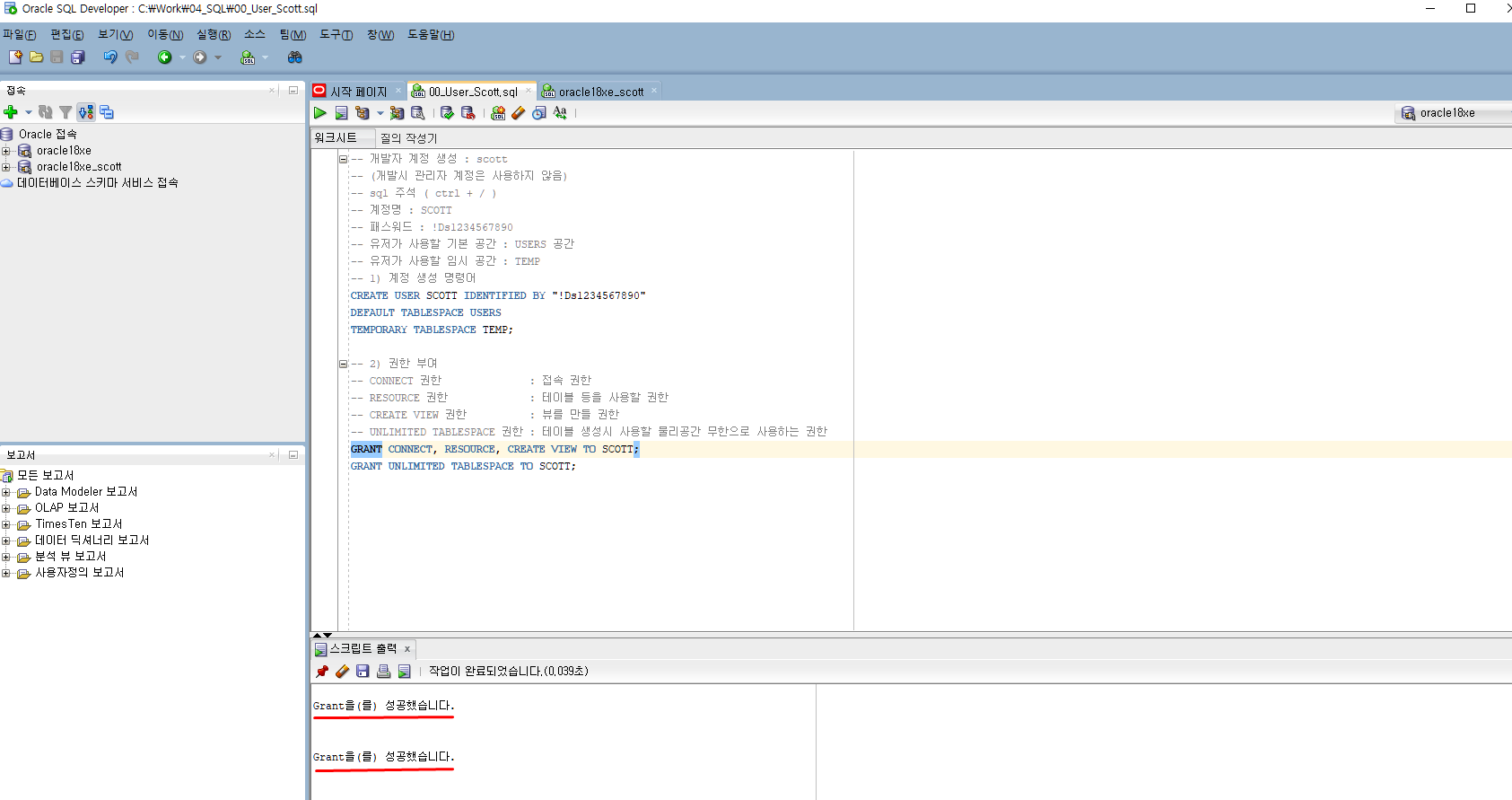This screenshot has height=800, width=1512.
Task: Add new connection with green plus icon
Action: pos(11,112)
